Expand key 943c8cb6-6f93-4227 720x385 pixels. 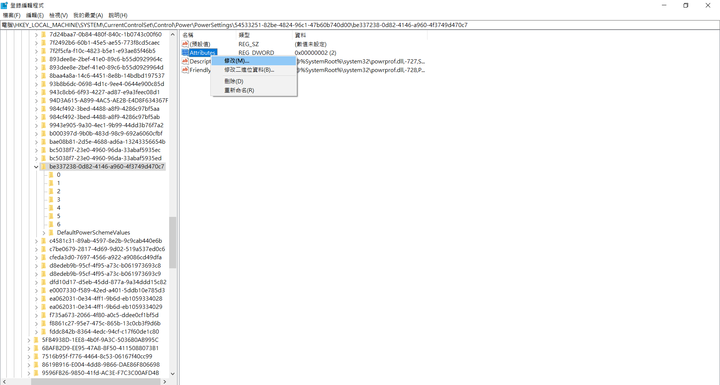pos(36,92)
